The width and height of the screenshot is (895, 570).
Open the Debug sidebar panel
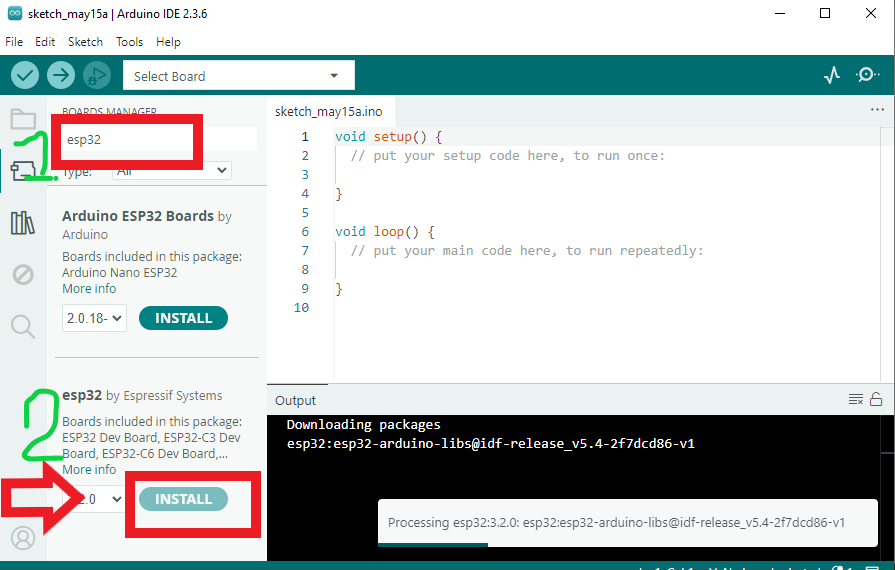point(23,274)
